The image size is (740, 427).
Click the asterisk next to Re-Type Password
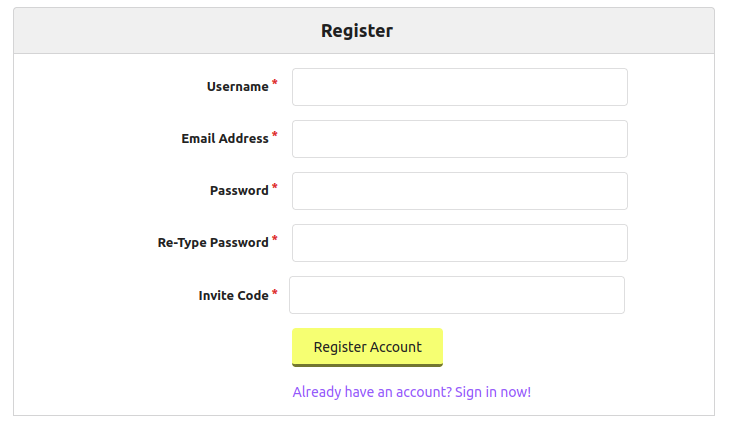pyautogui.click(x=275, y=240)
